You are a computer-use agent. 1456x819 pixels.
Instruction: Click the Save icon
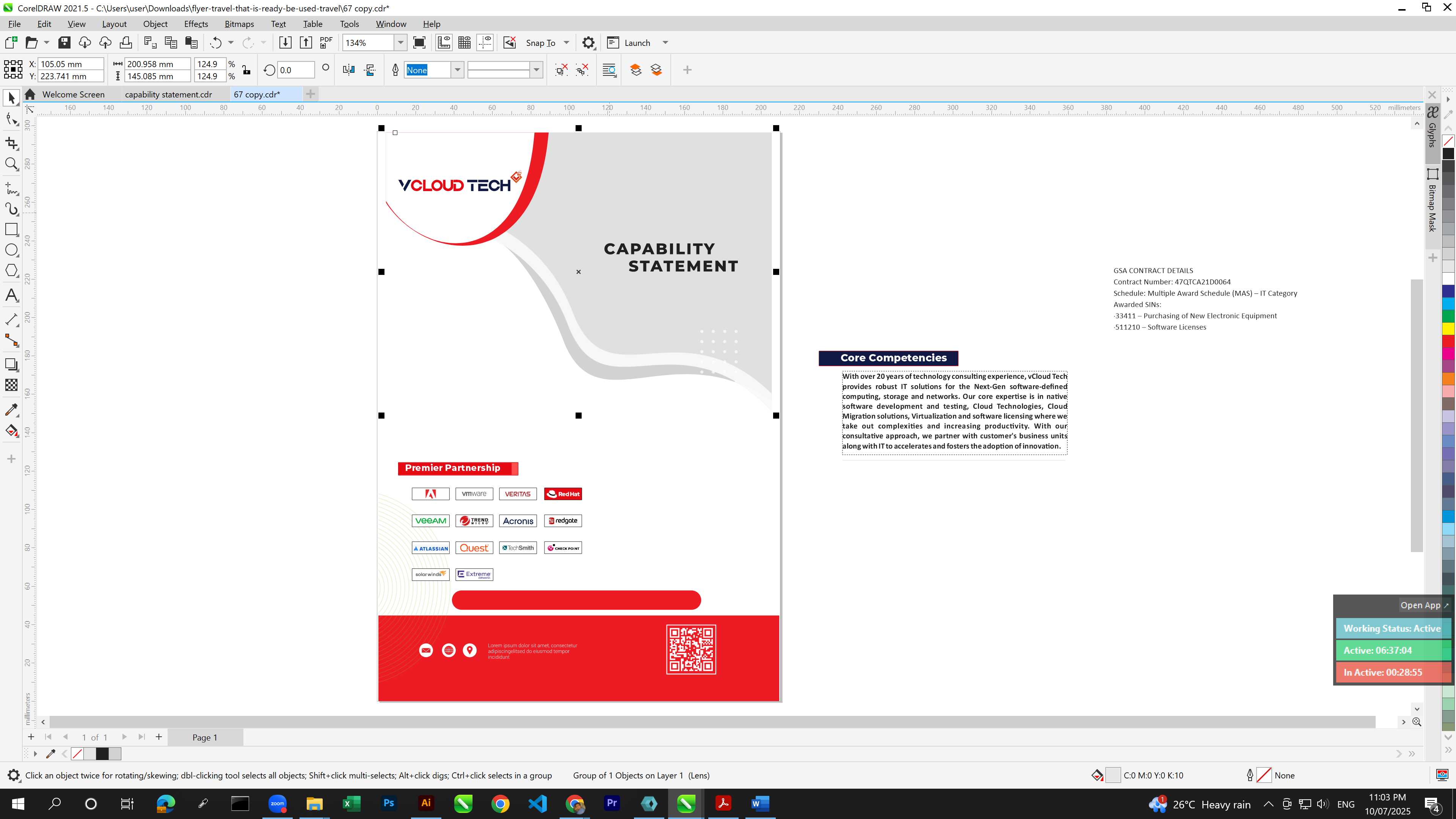click(64, 42)
